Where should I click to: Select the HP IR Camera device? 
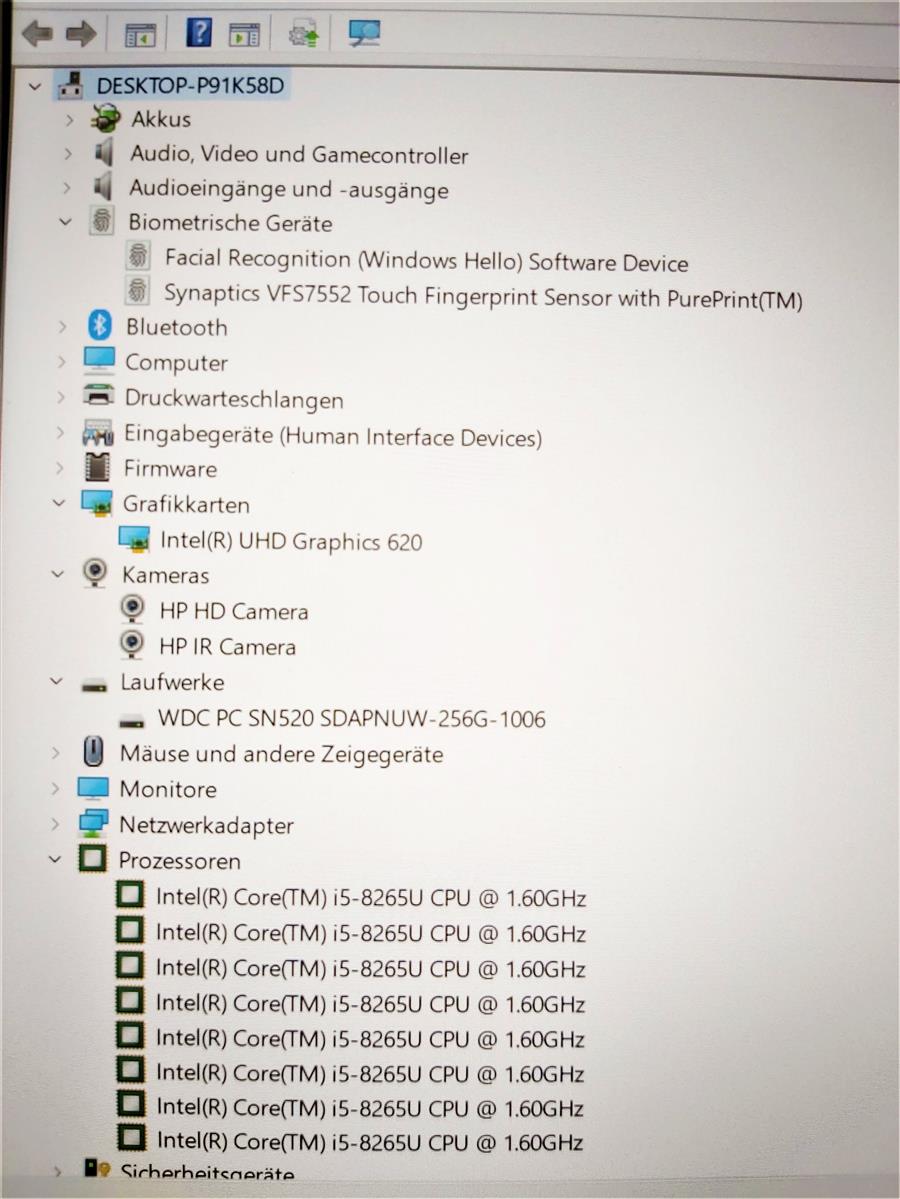point(227,647)
